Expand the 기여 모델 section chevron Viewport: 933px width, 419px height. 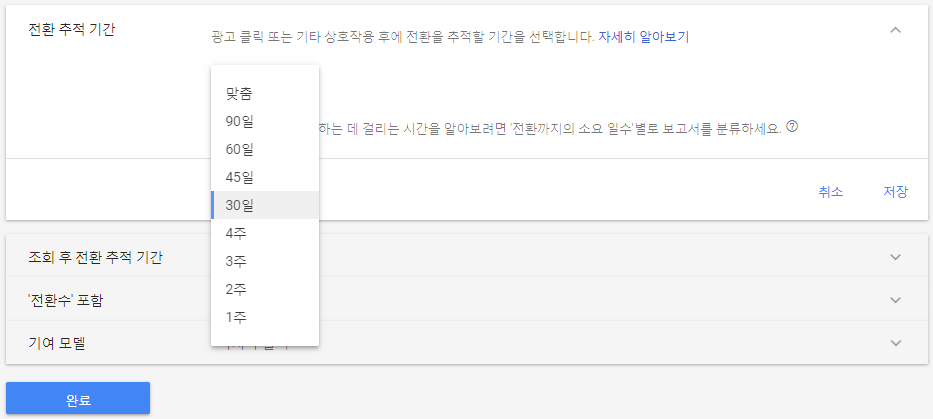(x=896, y=343)
